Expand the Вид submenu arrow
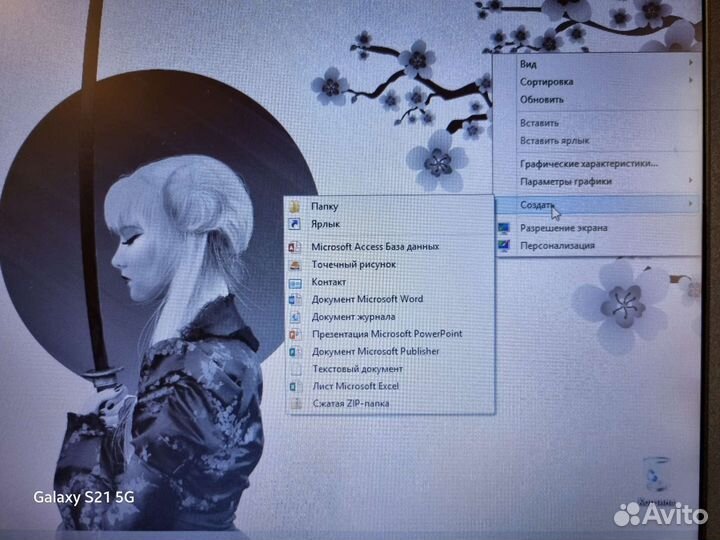The height and width of the screenshot is (540, 720). pyautogui.click(x=691, y=62)
